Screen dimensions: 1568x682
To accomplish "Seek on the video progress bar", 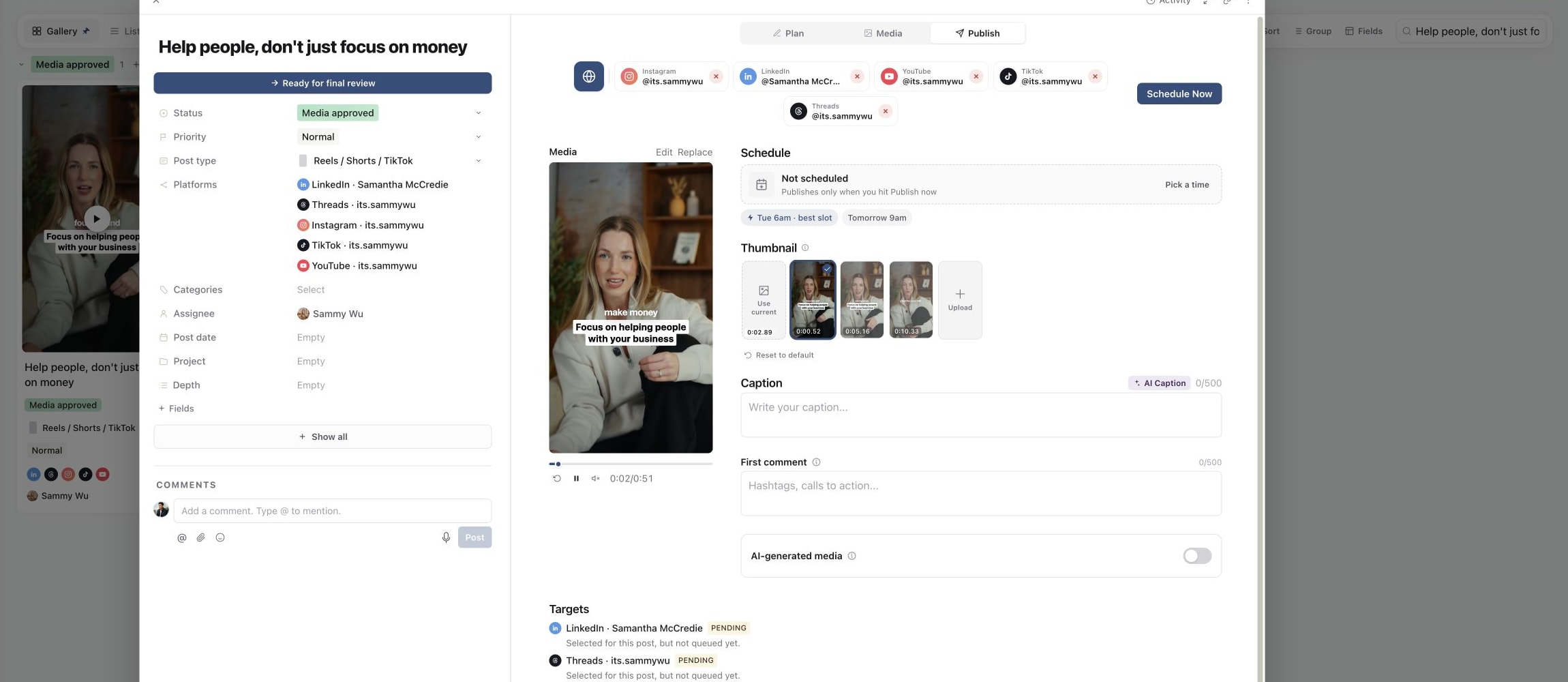I will coord(631,464).
